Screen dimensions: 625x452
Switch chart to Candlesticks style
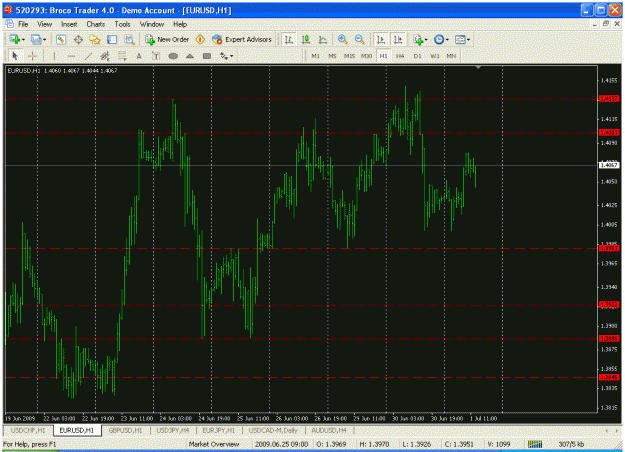click(x=306, y=39)
